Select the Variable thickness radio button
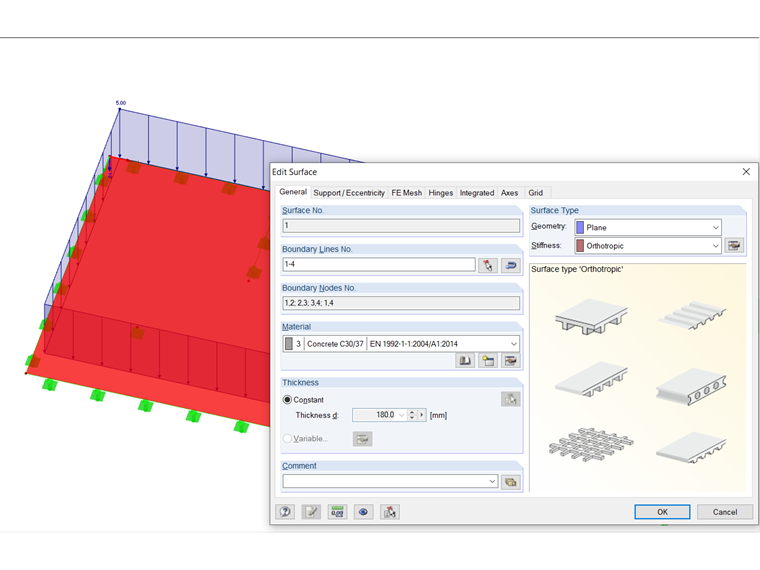 (x=287, y=439)
